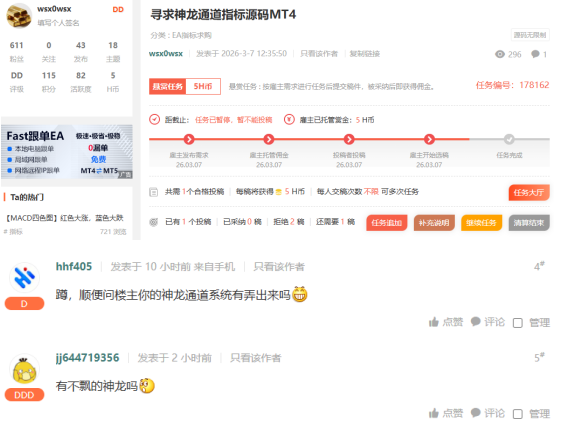567x430 pixels.
Task: Click the 18 主题 topics stat
Action: point(113,51)
